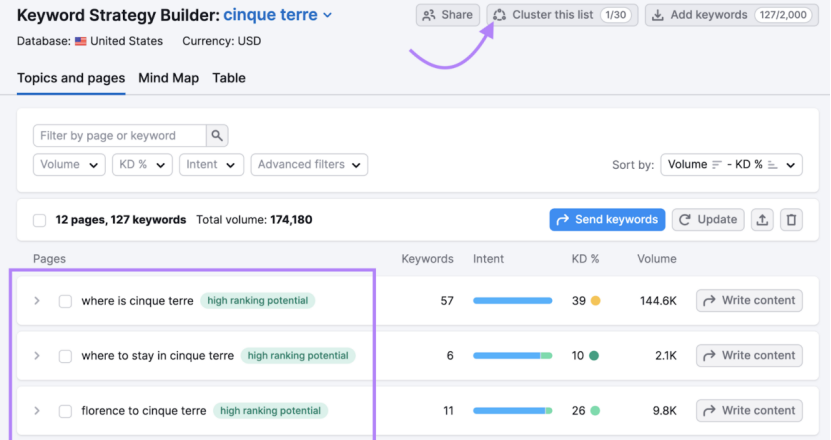
Task: Select the 'where is cinque terre' checkbox
Action: pyautogui.click(x=65, y=301)
